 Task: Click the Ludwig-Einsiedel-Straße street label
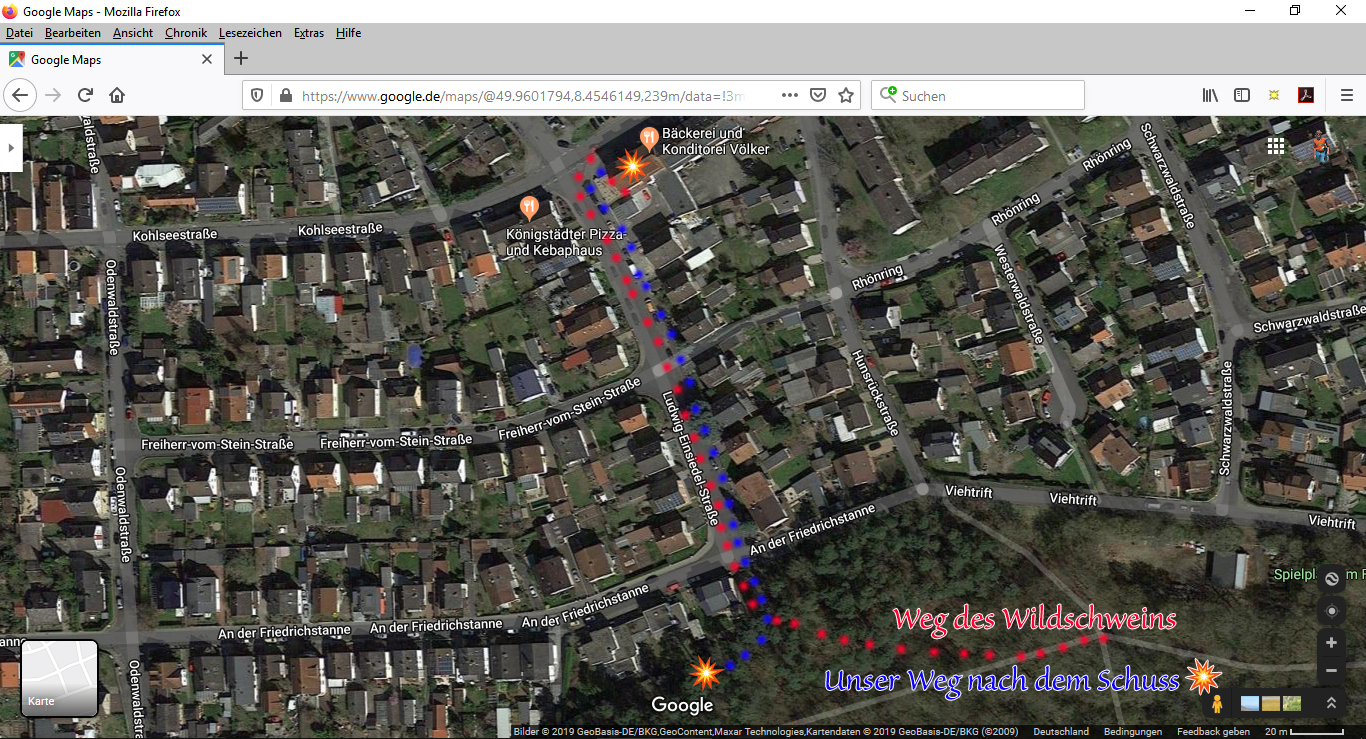tap(690, 459)
